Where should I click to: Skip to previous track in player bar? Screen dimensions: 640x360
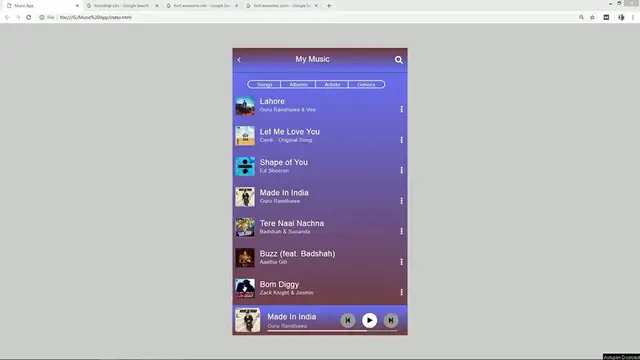coord(348,320)
